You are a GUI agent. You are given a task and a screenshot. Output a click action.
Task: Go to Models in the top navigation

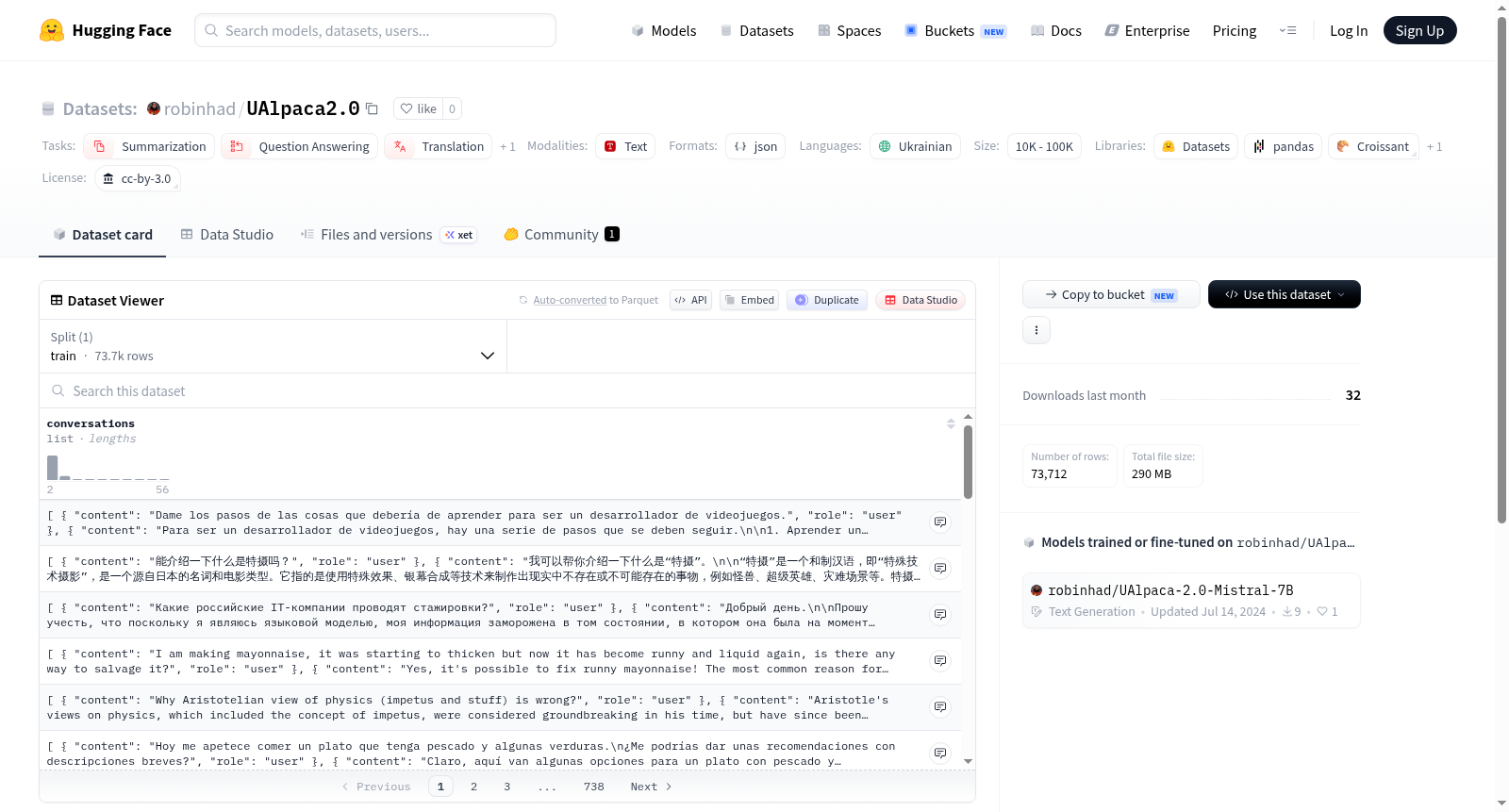tap(664, 30)
